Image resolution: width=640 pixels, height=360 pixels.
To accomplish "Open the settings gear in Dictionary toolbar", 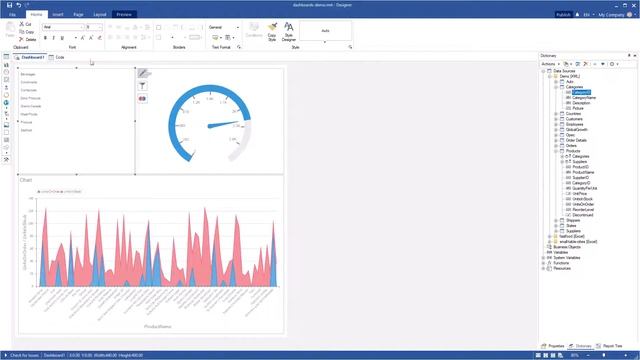I will pos(613,64).
